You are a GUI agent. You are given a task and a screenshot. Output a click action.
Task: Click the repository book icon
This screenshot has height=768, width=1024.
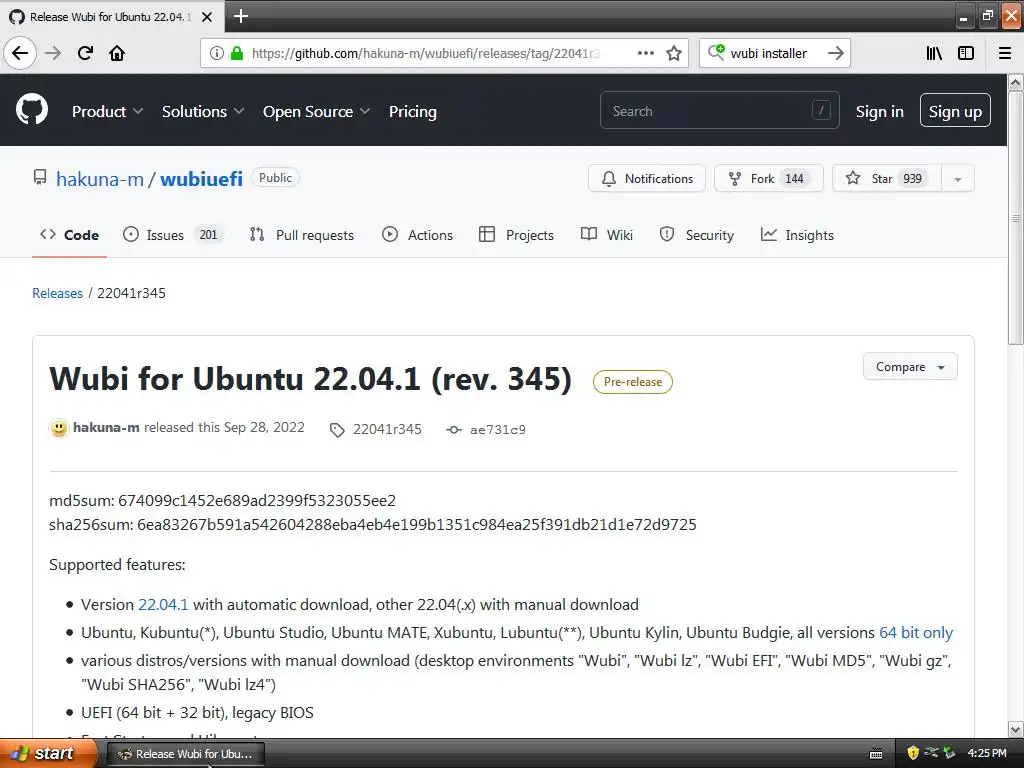[x=40, y=177]
